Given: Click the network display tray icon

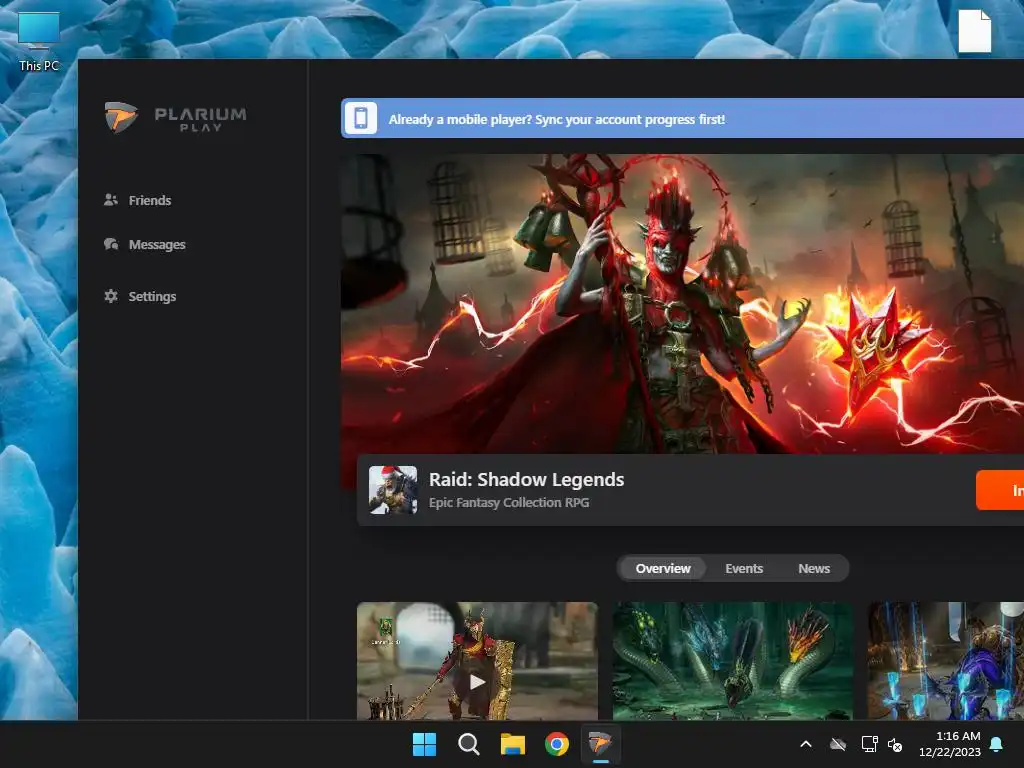Looking at the screenshot, I should pyautogui.click(x=869, y=744).
